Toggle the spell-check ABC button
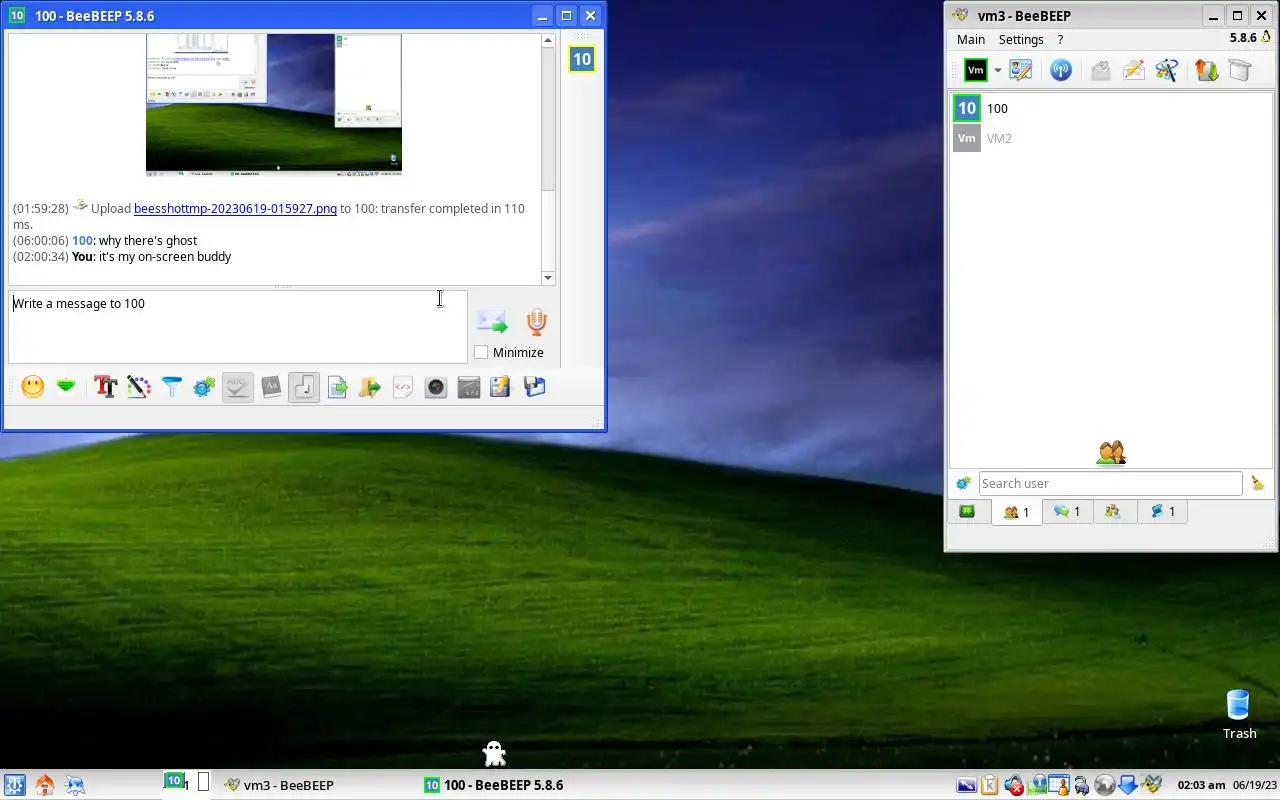Image resolution: width=1280 pixels, height=800 pixels. point(237,387)
